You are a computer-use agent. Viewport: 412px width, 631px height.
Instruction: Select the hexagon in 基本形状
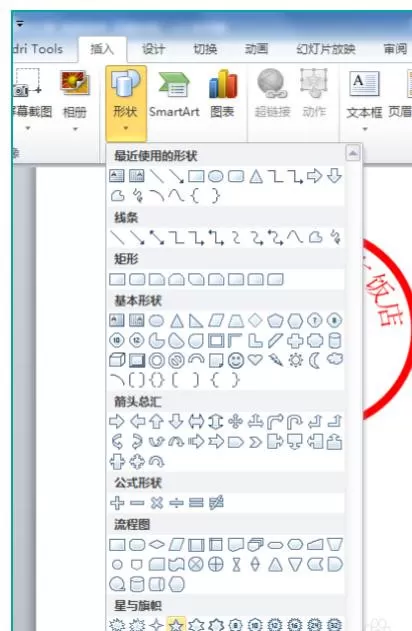[295, 321]
